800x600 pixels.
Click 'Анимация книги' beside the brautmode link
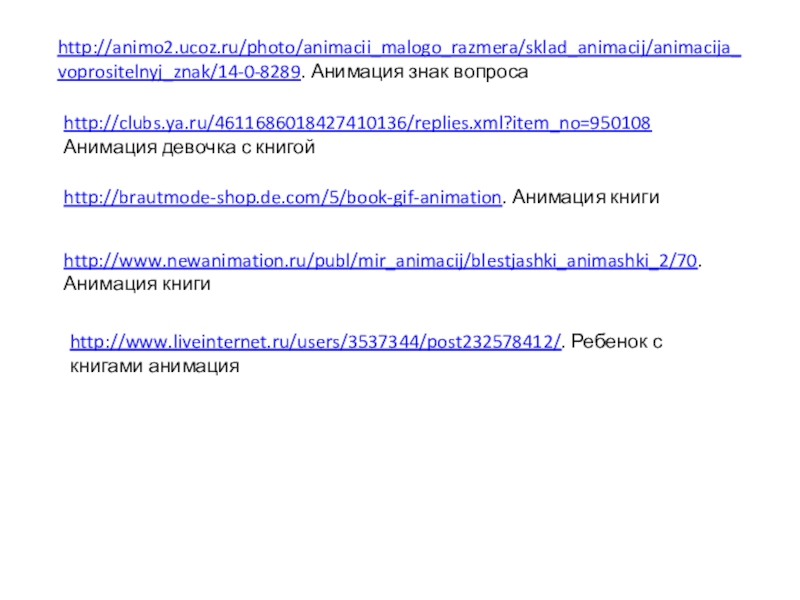click(586, 197)
